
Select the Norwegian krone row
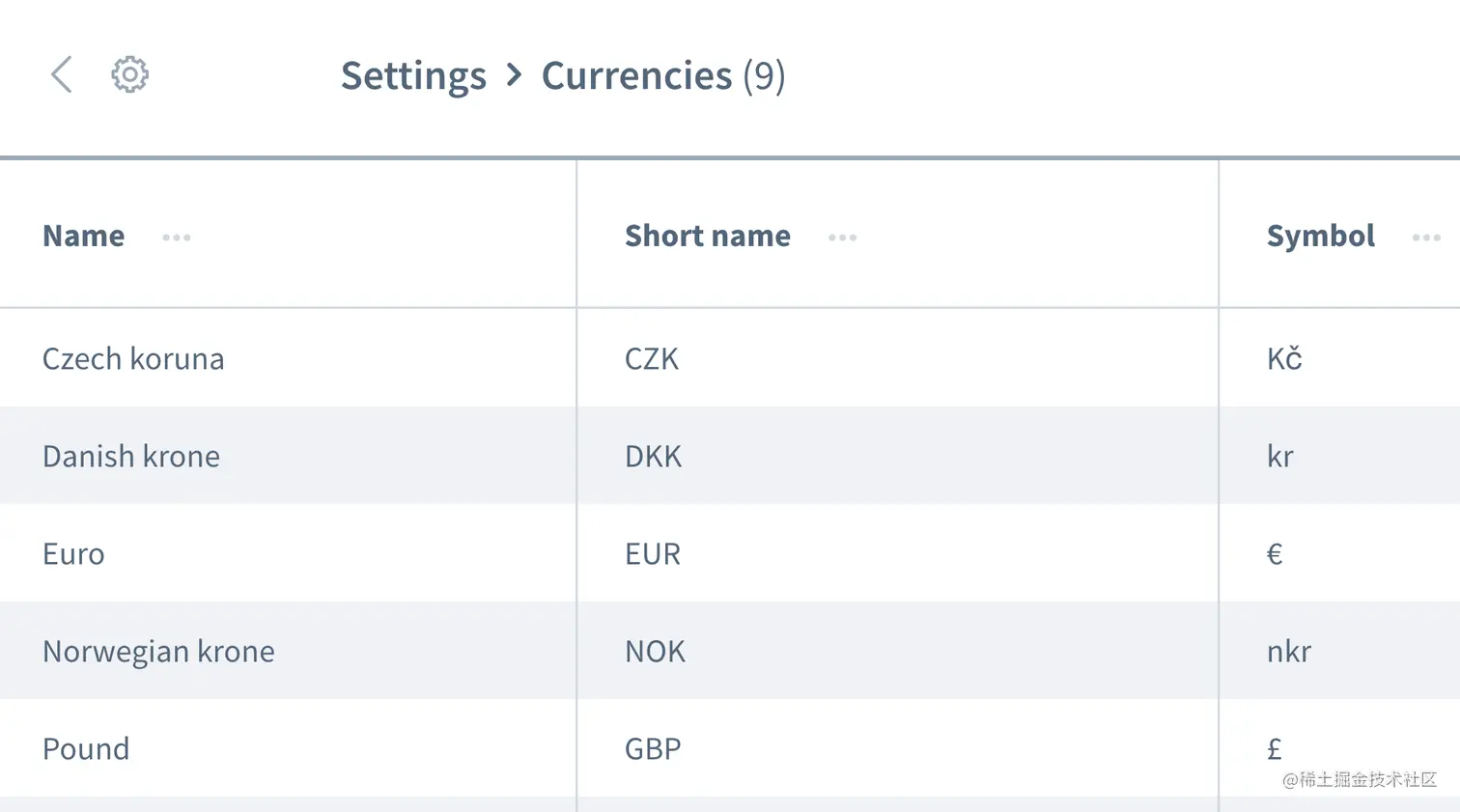pyautogui.click(x=158, y=652)
